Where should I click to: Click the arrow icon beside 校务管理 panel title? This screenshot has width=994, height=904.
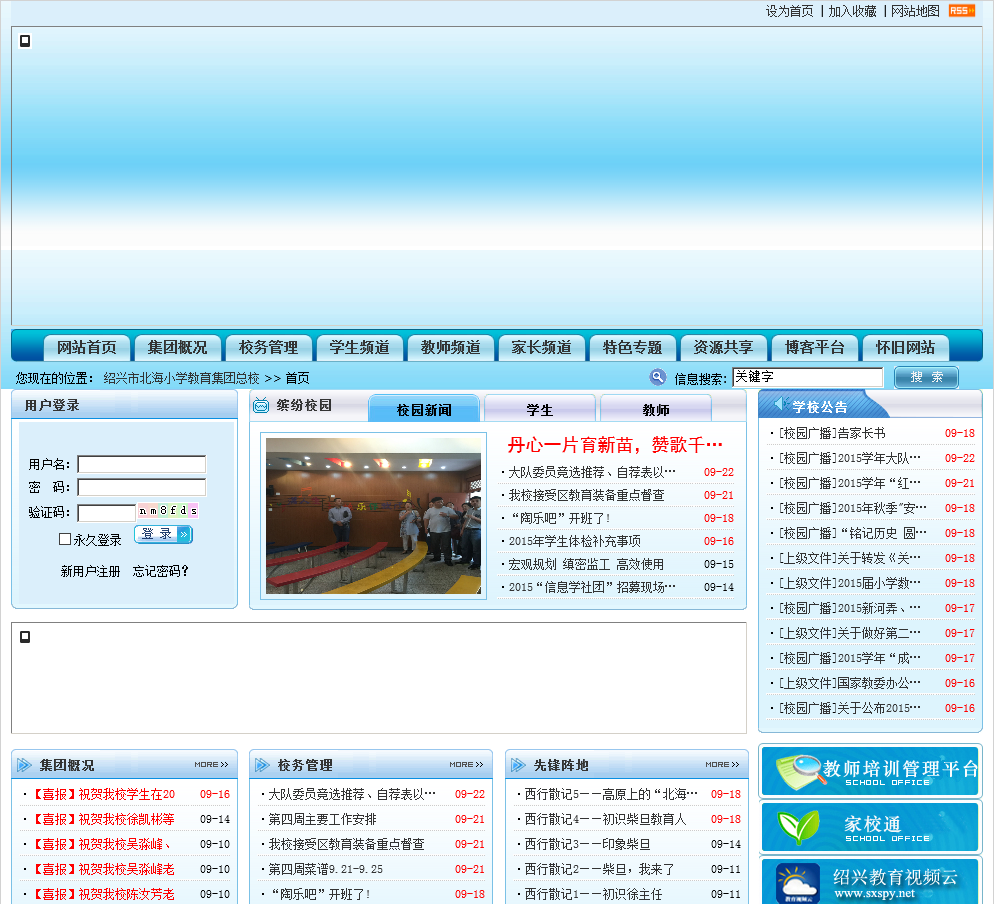click(262, 765)
